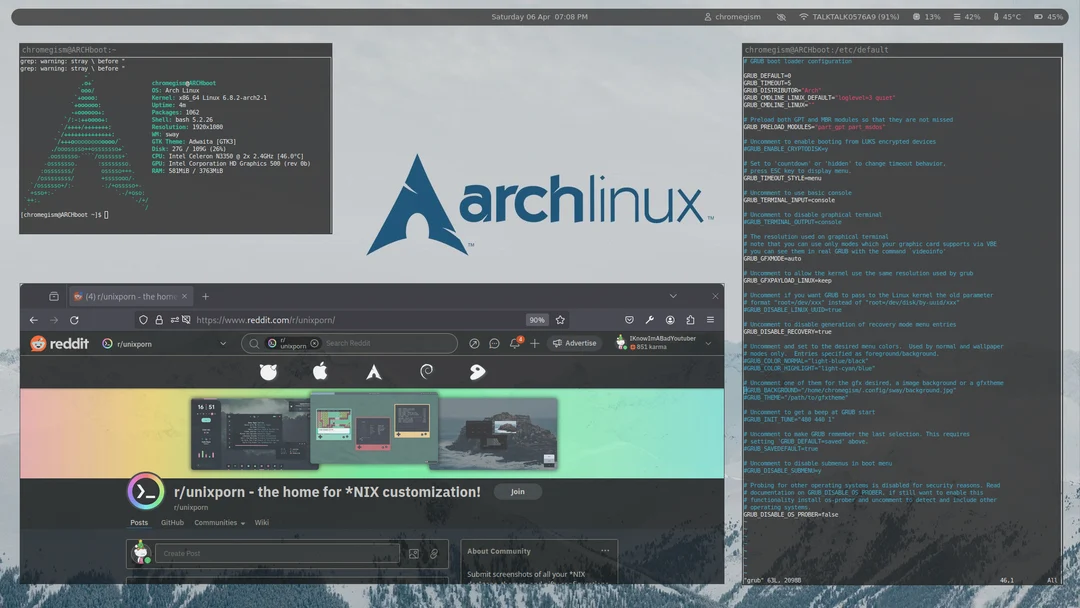This screenshot has width=1080, height=608.
Task: Click the Arch Linux logo icon in banner
Action: [373, 372]
